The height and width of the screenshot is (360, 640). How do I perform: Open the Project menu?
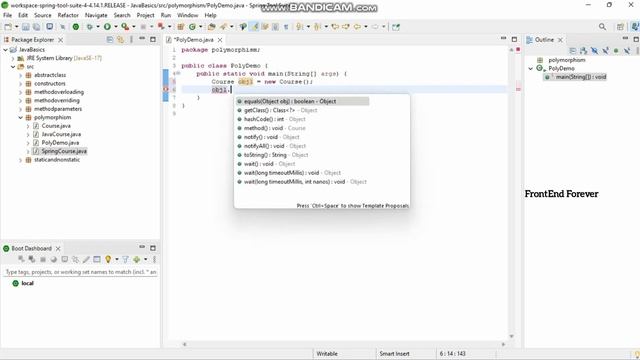[145, 15]
